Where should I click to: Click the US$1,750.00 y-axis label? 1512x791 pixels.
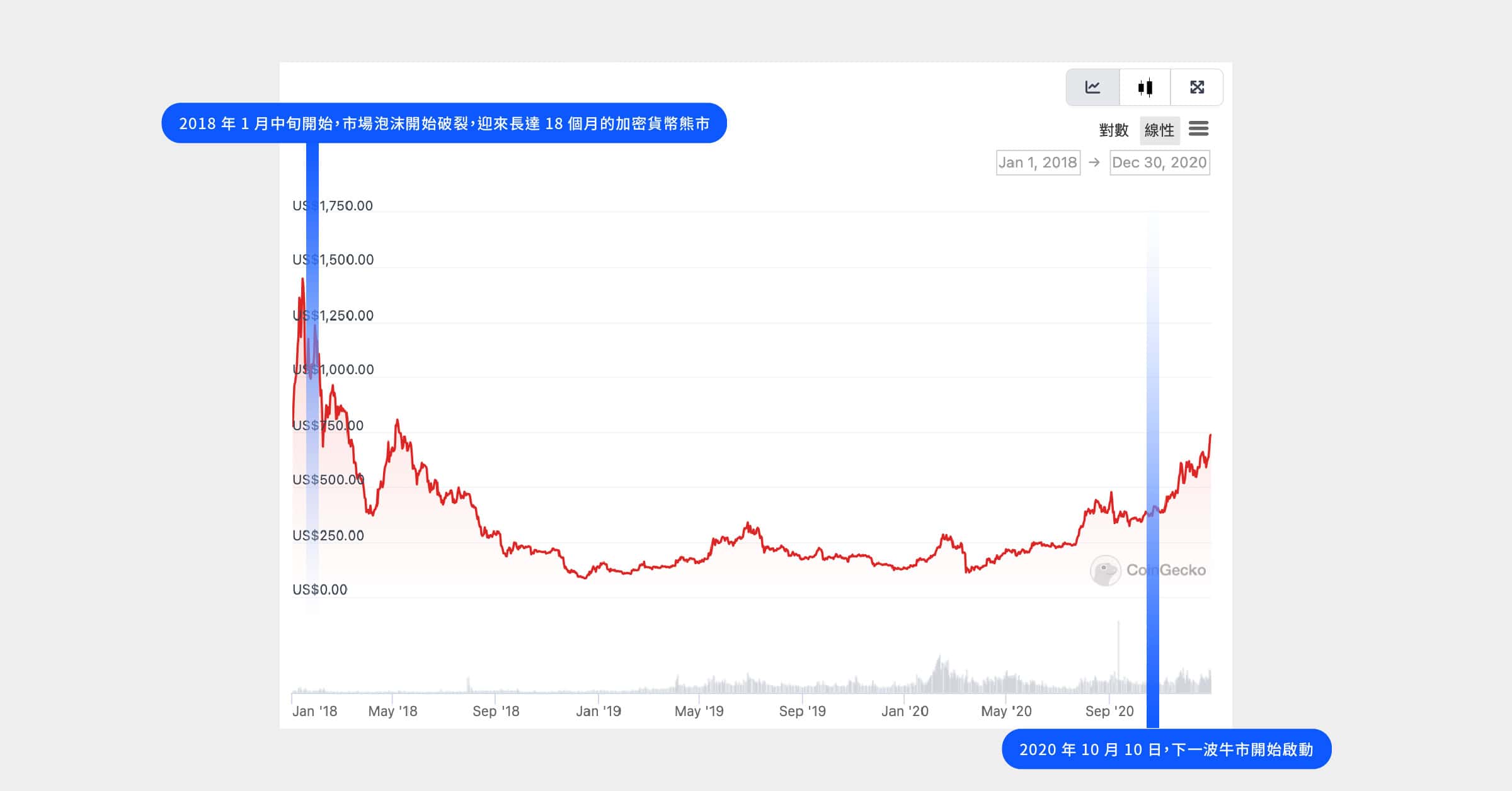point(333,206)
